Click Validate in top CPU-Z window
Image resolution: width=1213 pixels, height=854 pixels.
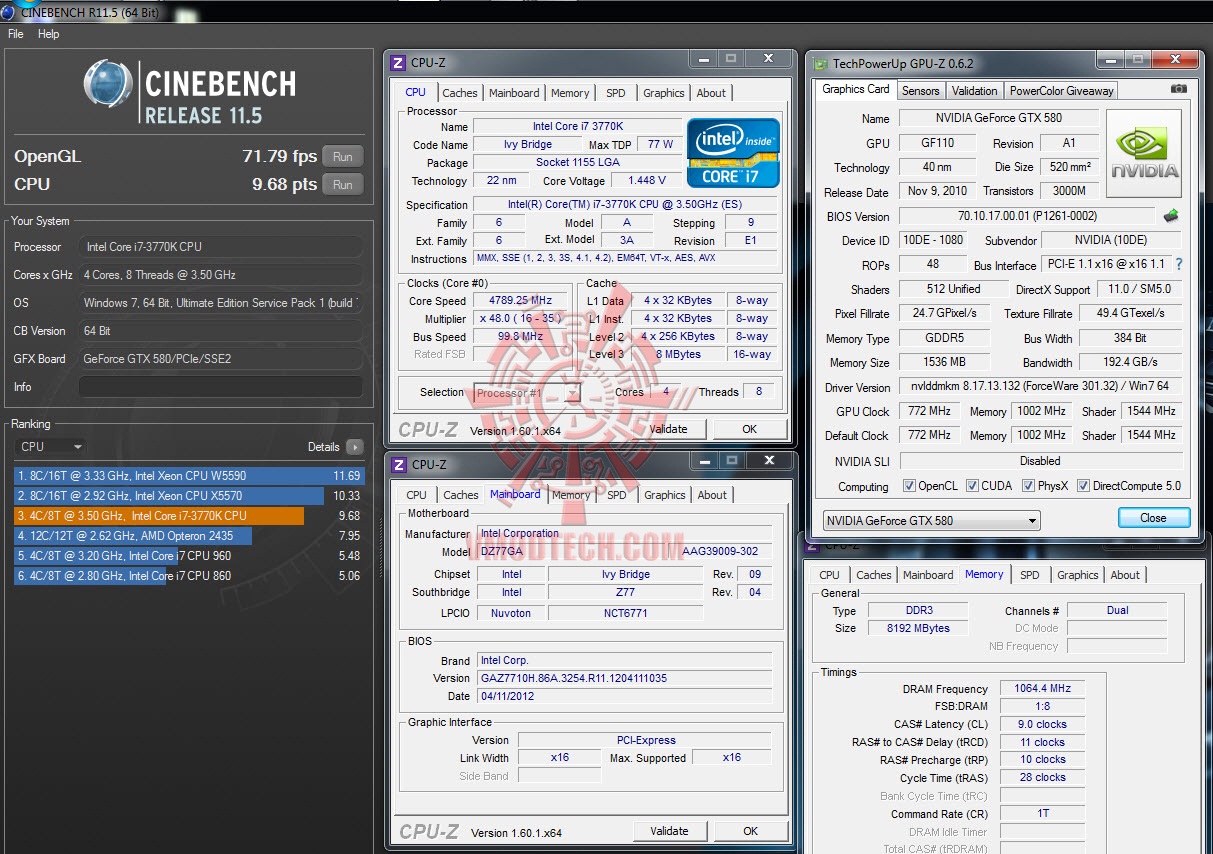tap(669, 429)
